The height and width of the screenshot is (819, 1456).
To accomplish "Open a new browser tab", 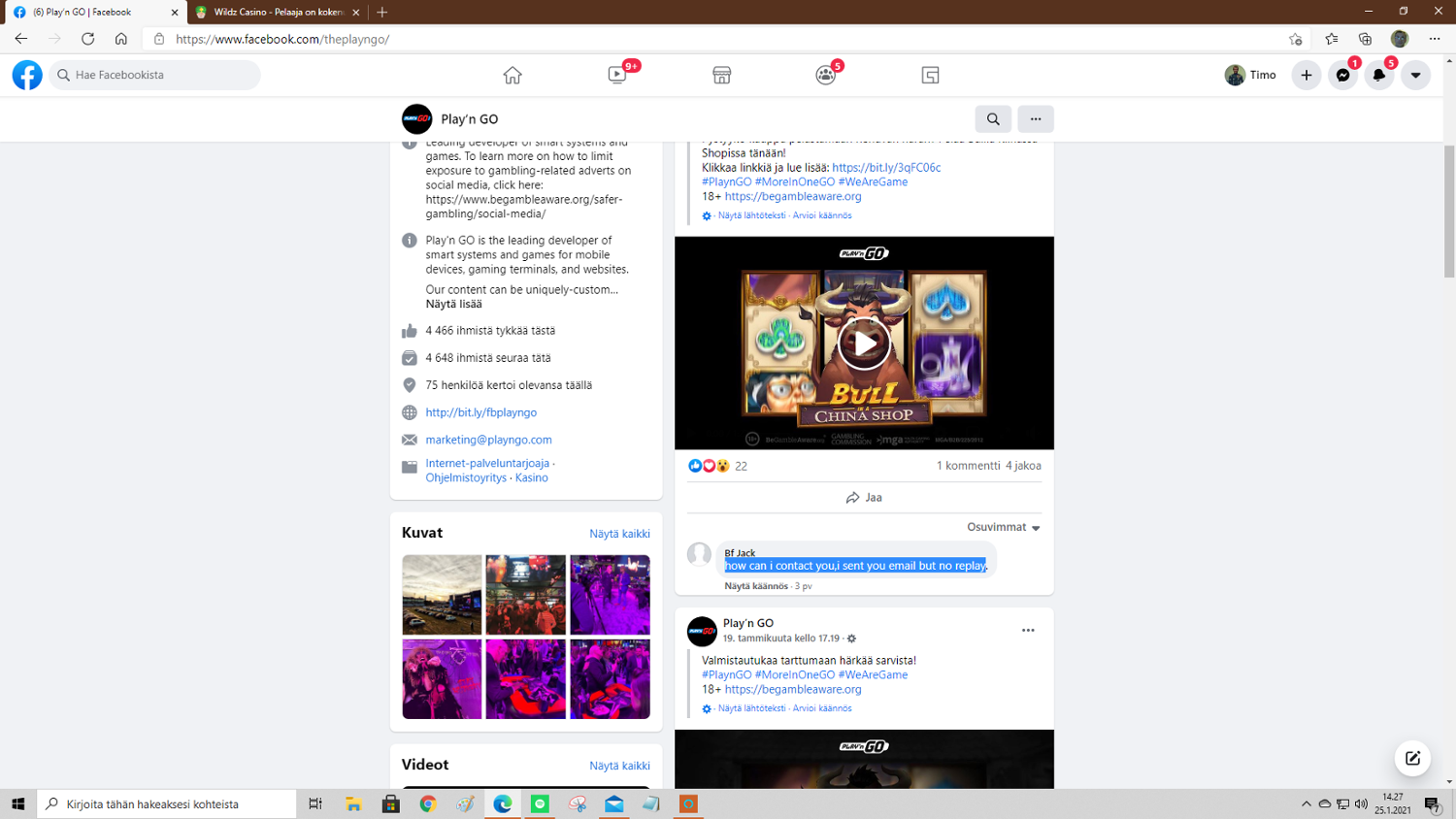I will (x=382, y=12).
